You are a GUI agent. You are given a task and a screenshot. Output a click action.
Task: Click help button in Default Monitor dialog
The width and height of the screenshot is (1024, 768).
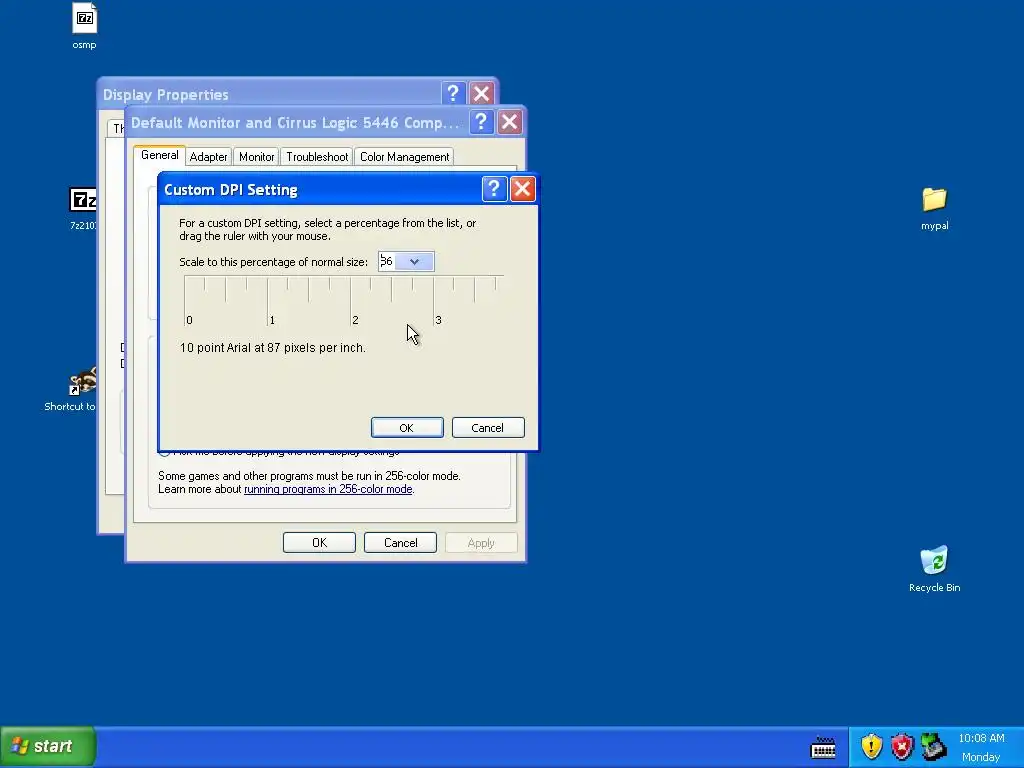tap(481, 121)
